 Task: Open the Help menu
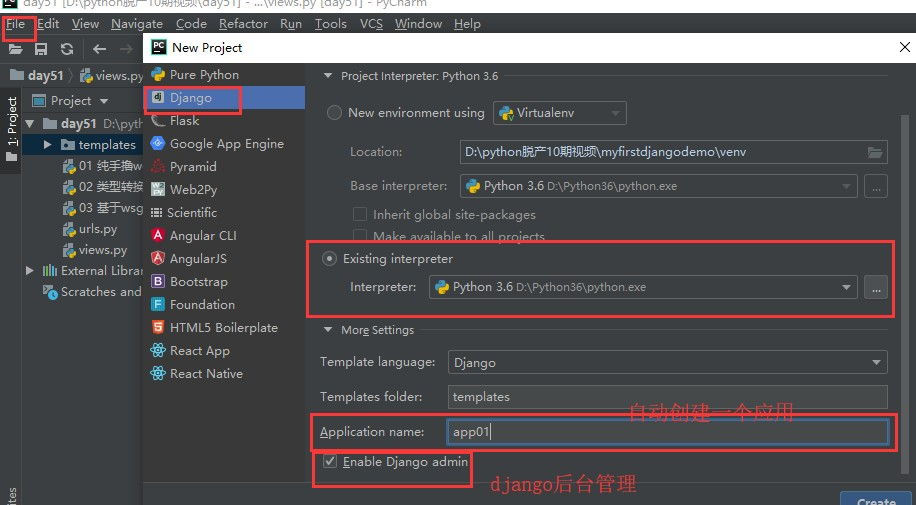pos(467,24)
